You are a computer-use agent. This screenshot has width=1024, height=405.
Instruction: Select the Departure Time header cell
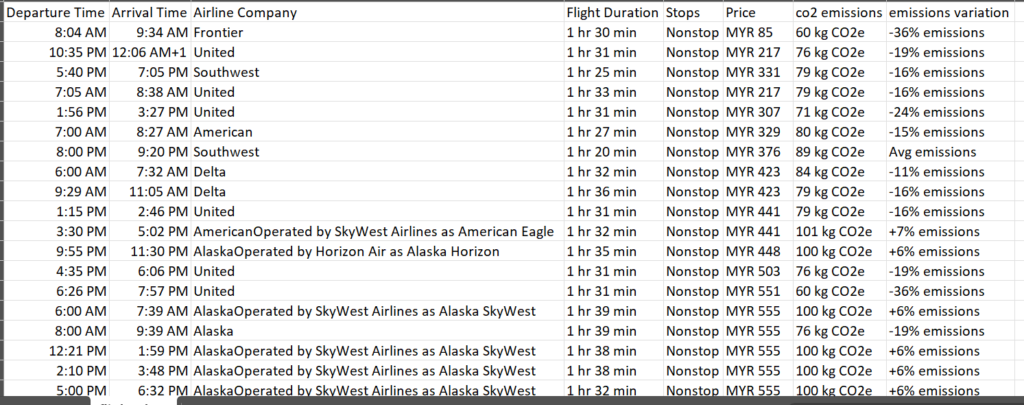pos(56,12)
